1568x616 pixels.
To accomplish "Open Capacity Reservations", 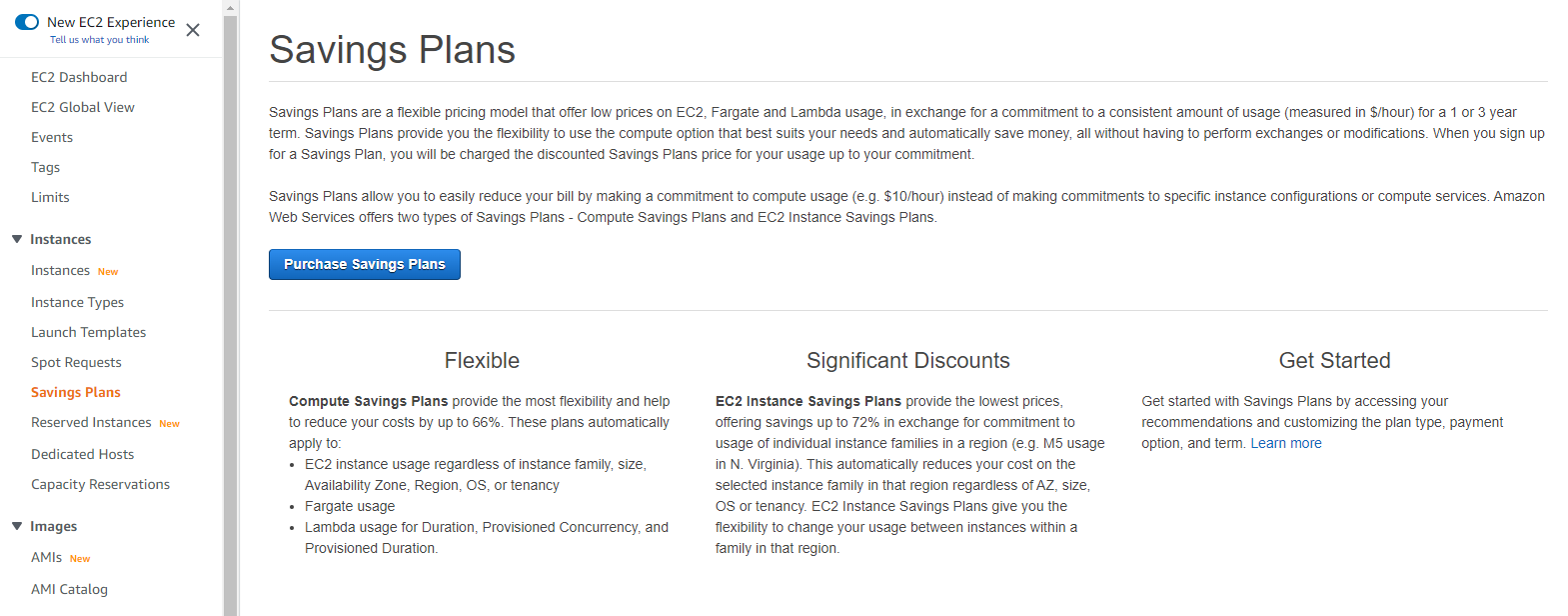I will point(100,484).
